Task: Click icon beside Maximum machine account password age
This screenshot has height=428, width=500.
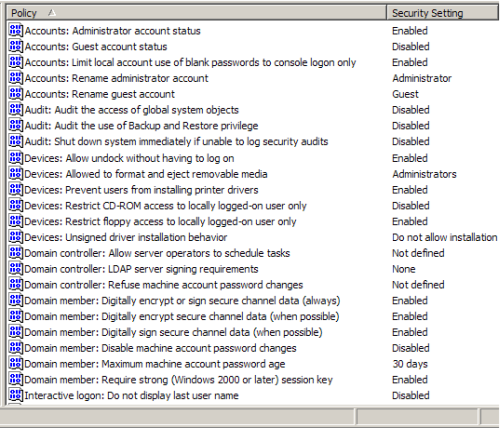Action: pos(16,364)
